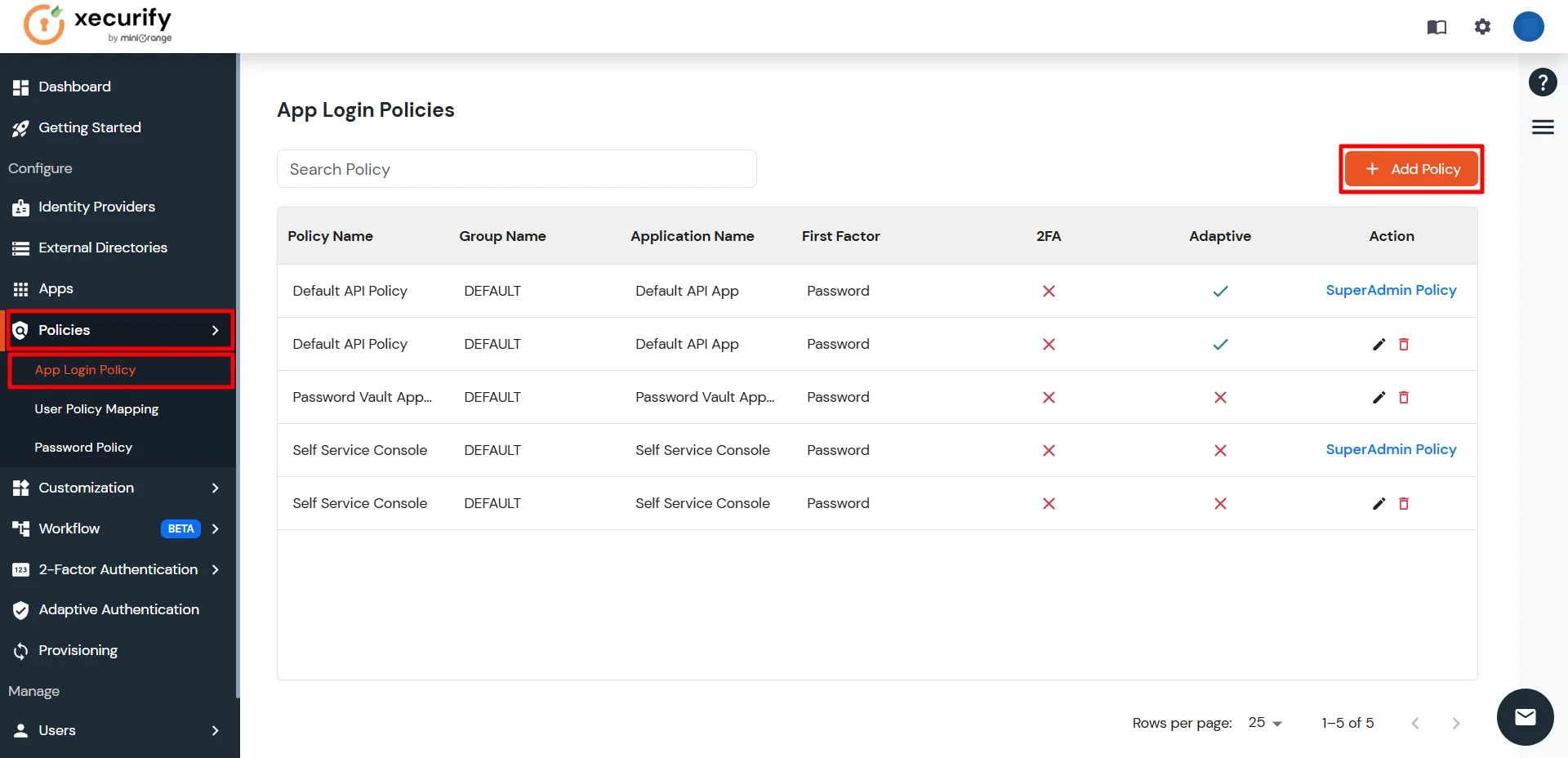Click the Configure section label

pyautogui.click(x=40, y=168)
